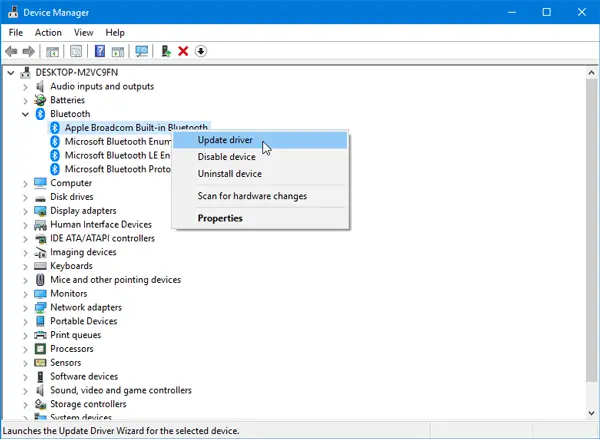
Task: Select the Software devices label
Action: tap(84, 376)
